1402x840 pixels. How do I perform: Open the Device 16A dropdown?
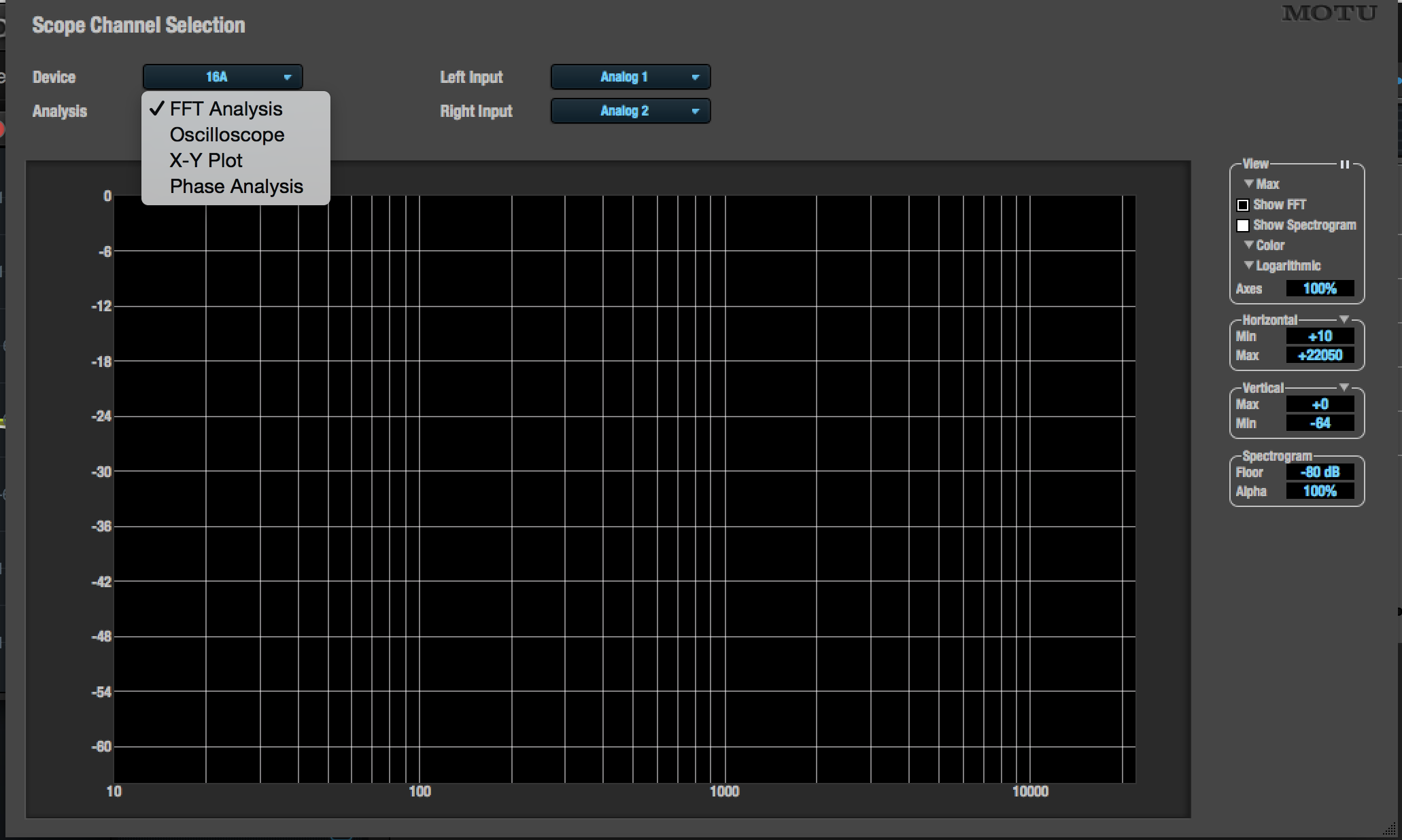click(x=222, y=77)
